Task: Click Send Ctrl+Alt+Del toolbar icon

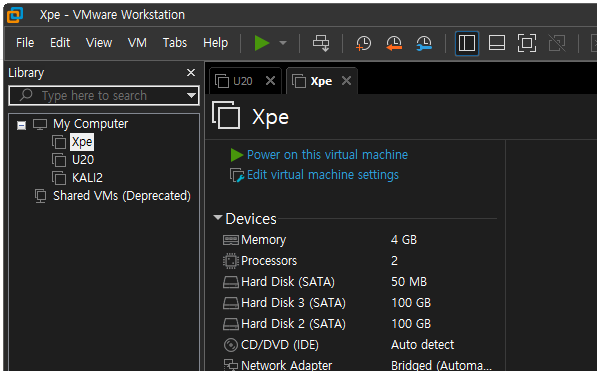Action: pyautogui.click(x=321, y=43)
